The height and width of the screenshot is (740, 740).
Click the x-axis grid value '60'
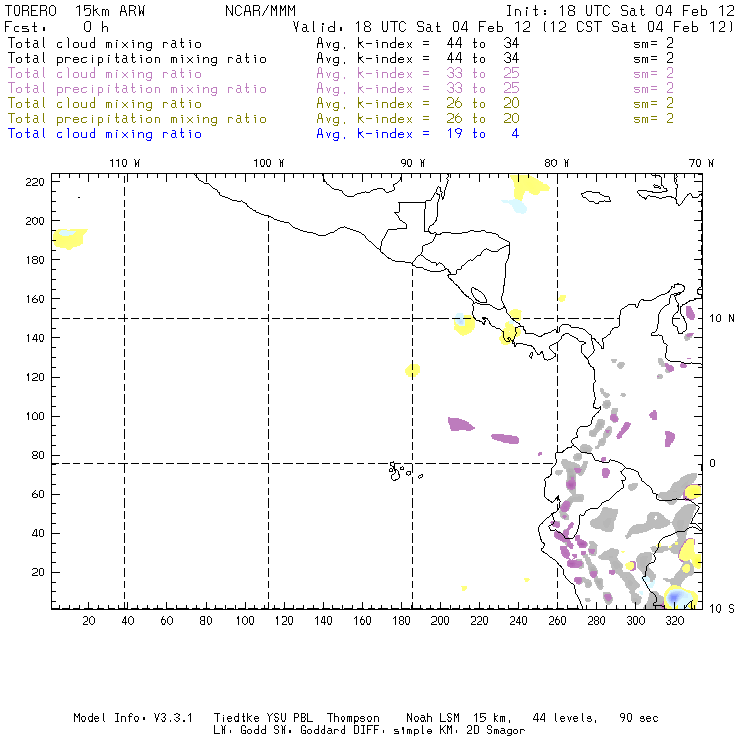click(x=167, y=621)
